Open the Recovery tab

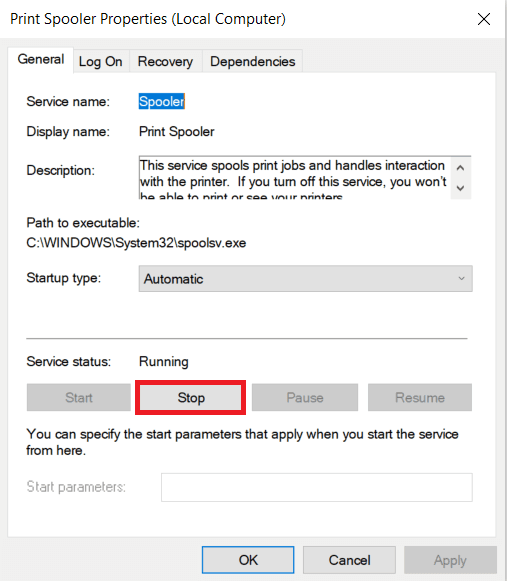[165, 62]
